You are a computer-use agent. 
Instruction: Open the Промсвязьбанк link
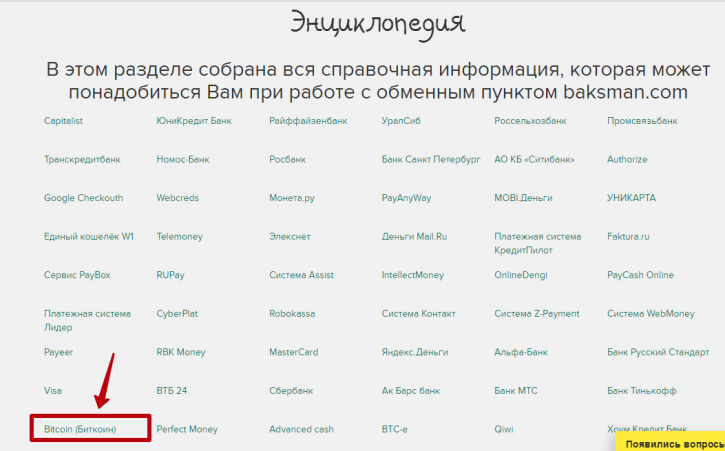click(x=642, y=121)
